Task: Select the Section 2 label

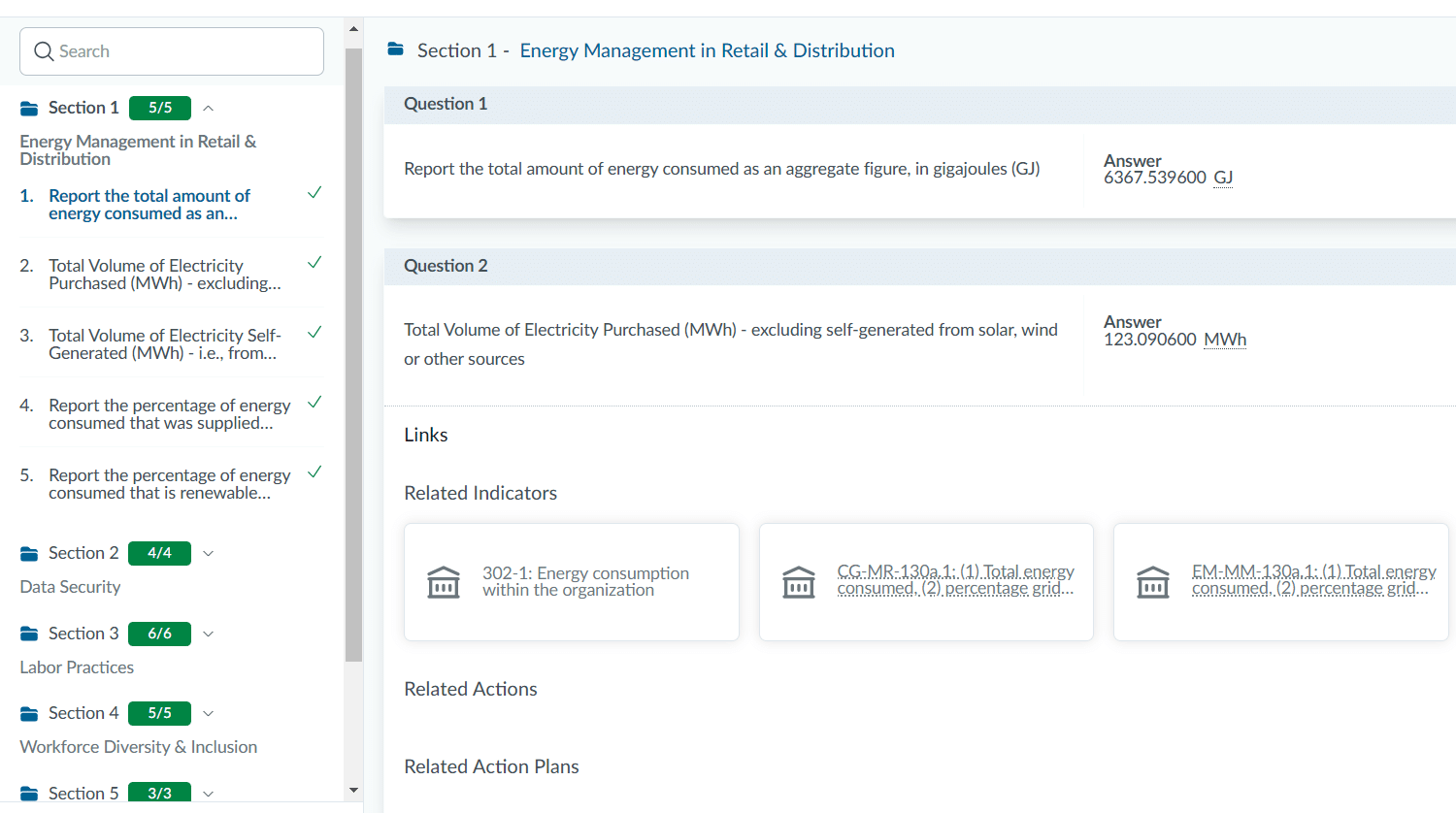Action: pyautogui.click(x=83, y=553)
